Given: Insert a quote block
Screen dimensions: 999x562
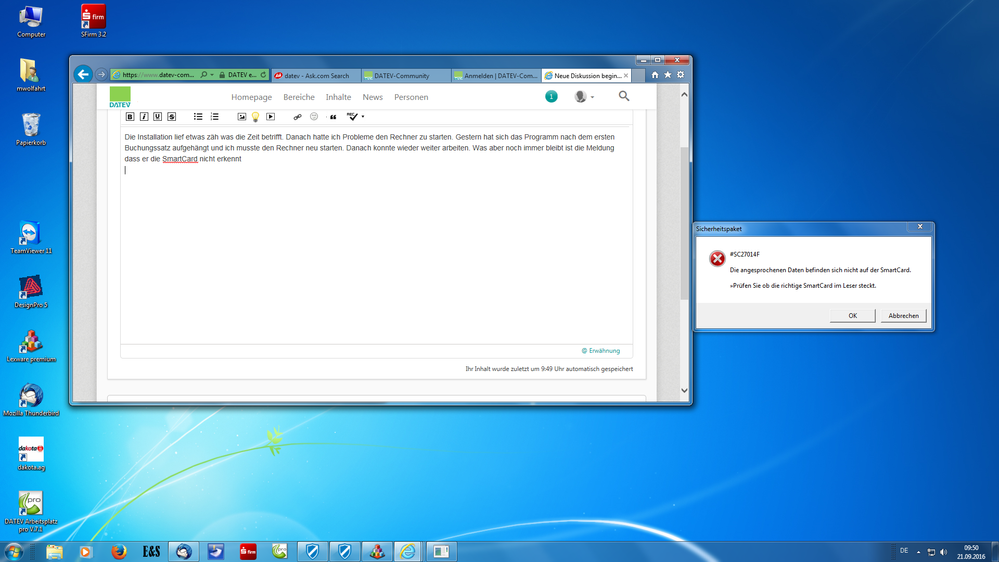Looking at the screenshot, I should 333,117.
